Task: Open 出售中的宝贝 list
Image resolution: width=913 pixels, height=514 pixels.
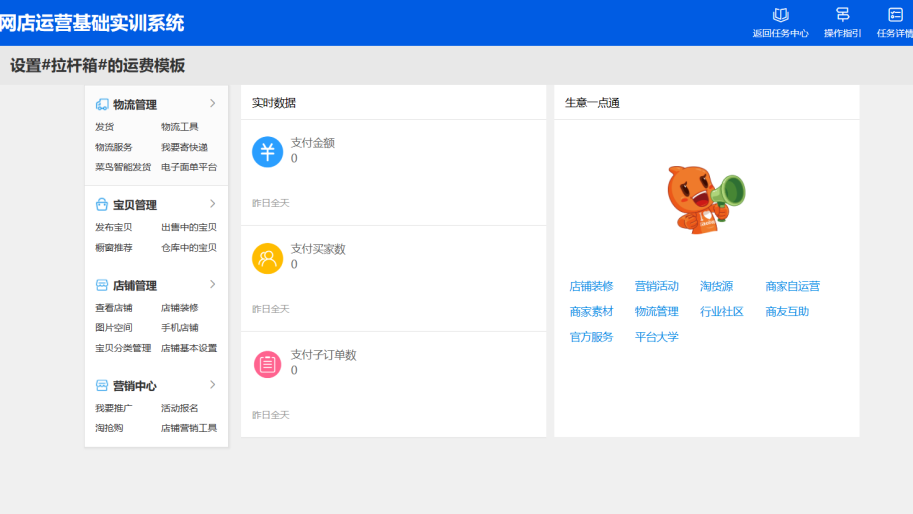Action: coord(189,227)
